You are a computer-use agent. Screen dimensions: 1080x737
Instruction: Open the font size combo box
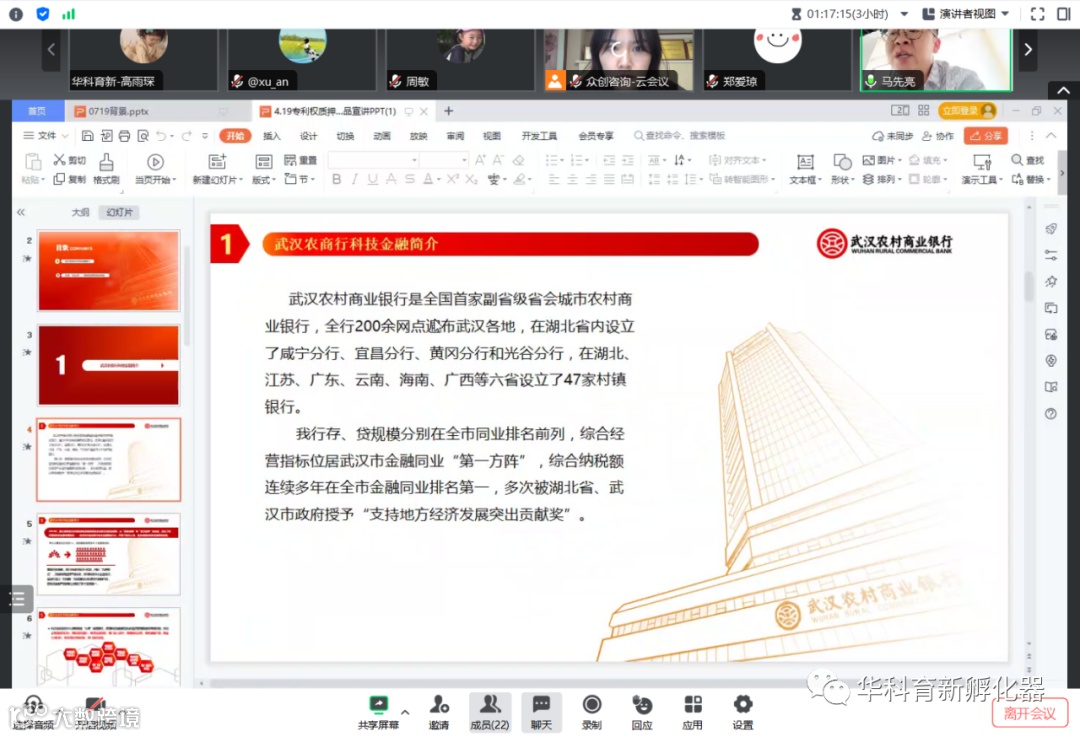[x=445, y=160]
